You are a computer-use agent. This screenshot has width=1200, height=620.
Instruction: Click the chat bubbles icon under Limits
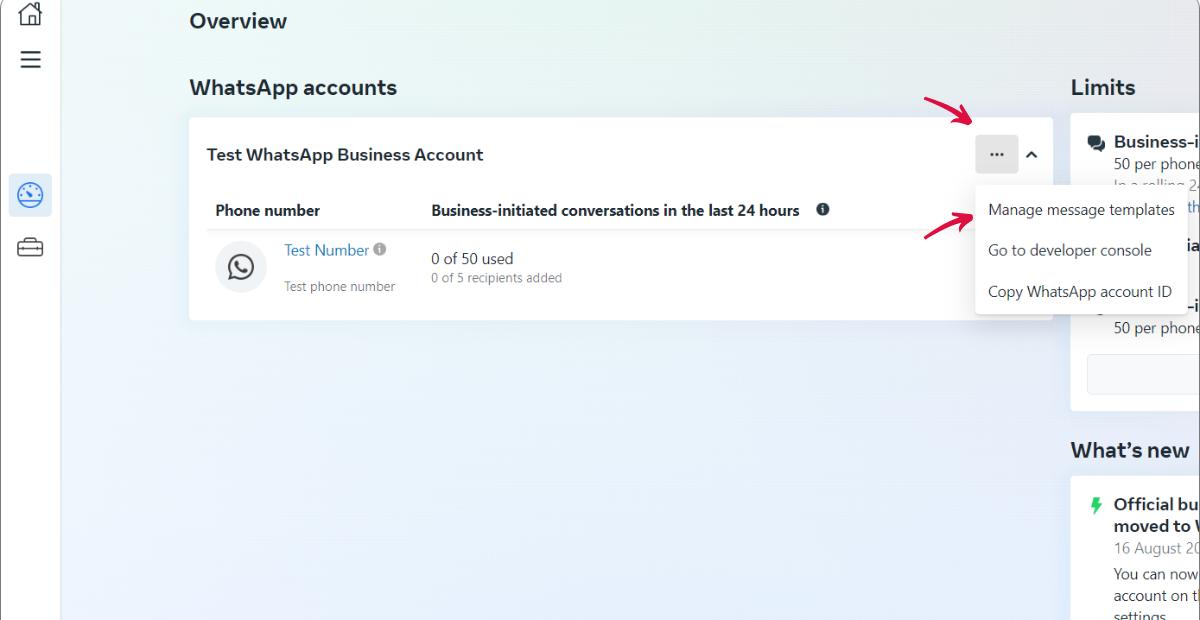[1097, 143]
